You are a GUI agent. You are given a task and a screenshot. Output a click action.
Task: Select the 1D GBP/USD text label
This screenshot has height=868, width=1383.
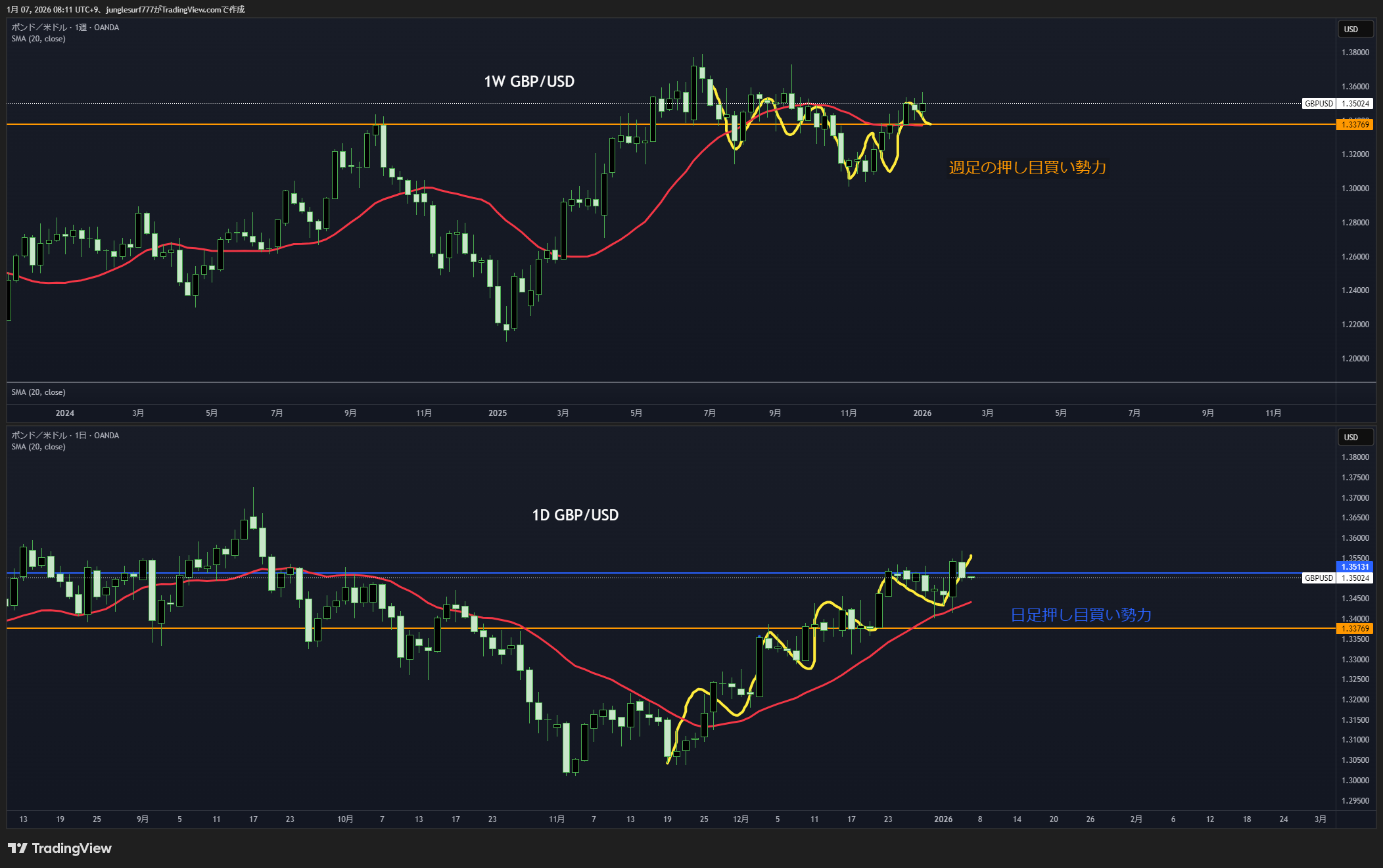tap(575, 515)
